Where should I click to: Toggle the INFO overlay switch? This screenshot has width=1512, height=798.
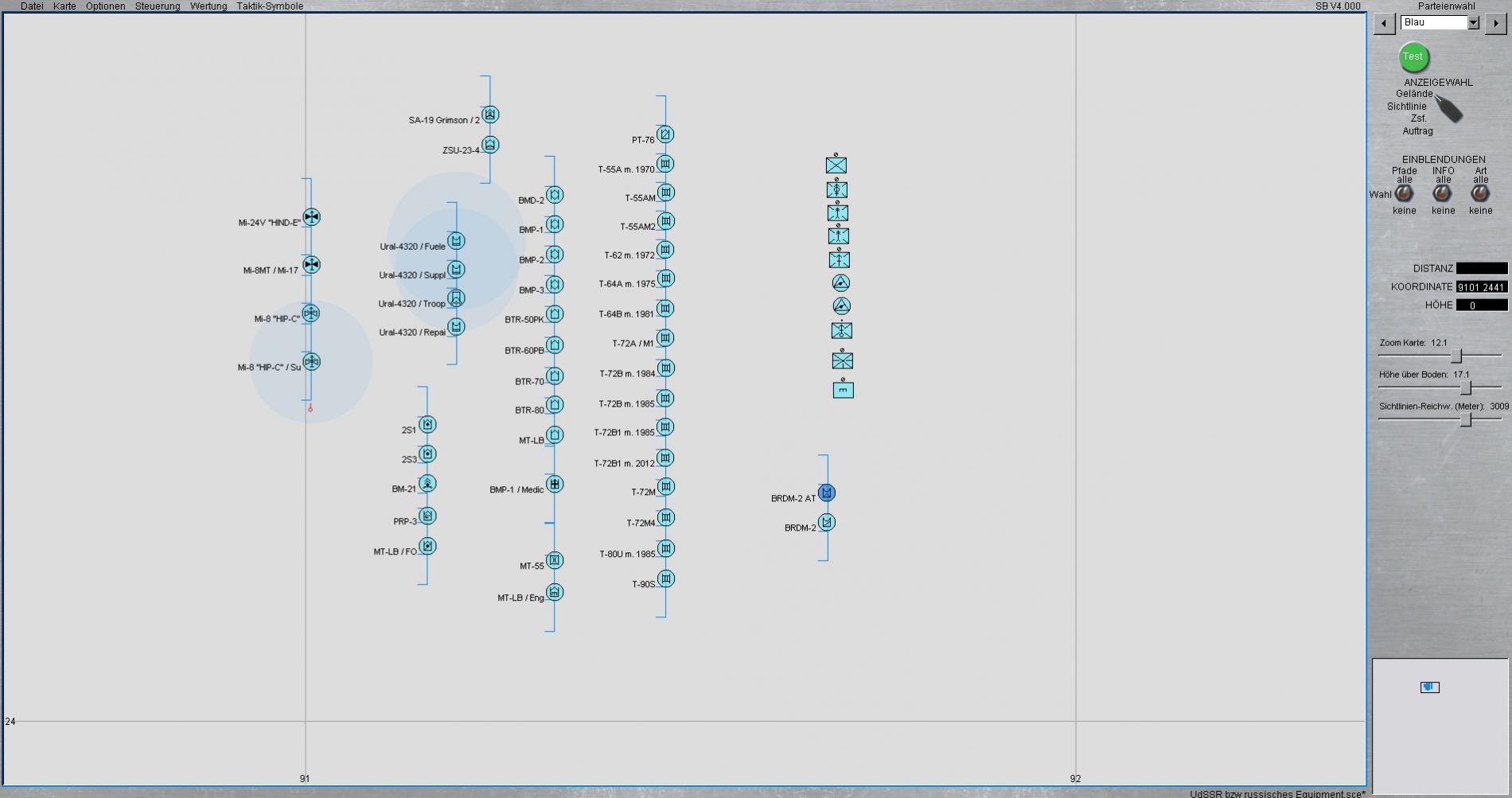click(x=1442, y=193)
